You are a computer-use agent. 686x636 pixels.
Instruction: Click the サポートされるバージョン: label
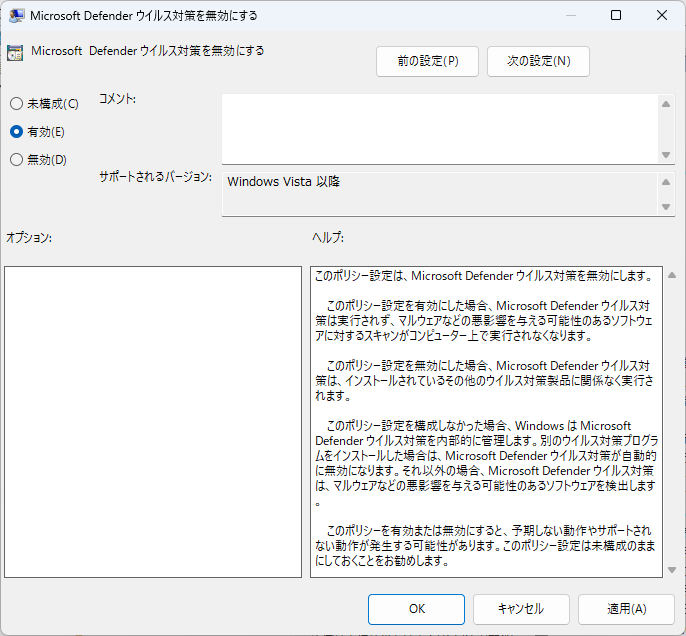click(x=155, y=177)
